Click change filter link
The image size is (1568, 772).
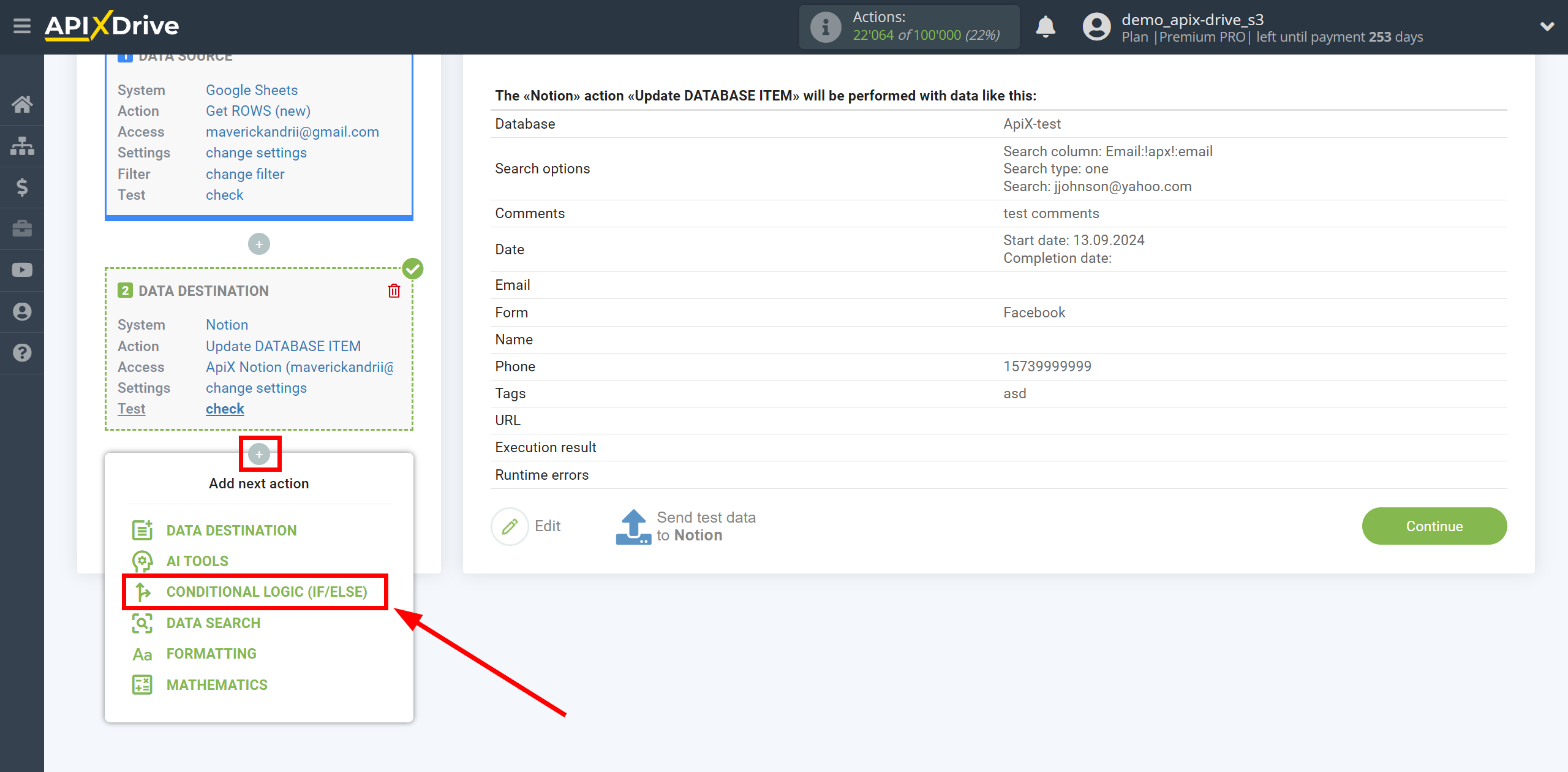point(245,174)
